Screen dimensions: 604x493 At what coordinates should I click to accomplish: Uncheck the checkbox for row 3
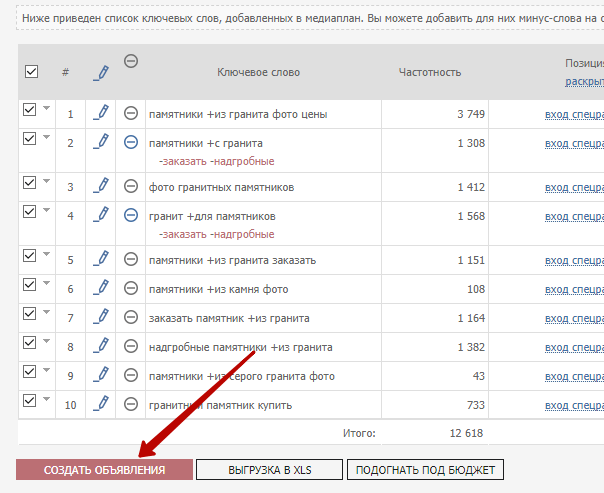pyautogui.click(x=30, y=183)
